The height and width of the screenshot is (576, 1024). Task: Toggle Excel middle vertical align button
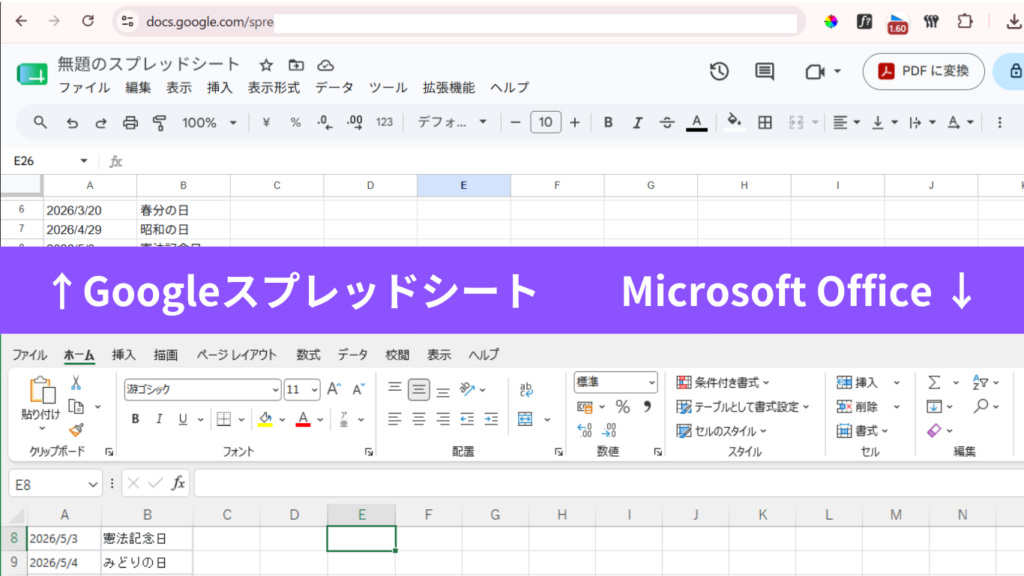click(419, 390)
